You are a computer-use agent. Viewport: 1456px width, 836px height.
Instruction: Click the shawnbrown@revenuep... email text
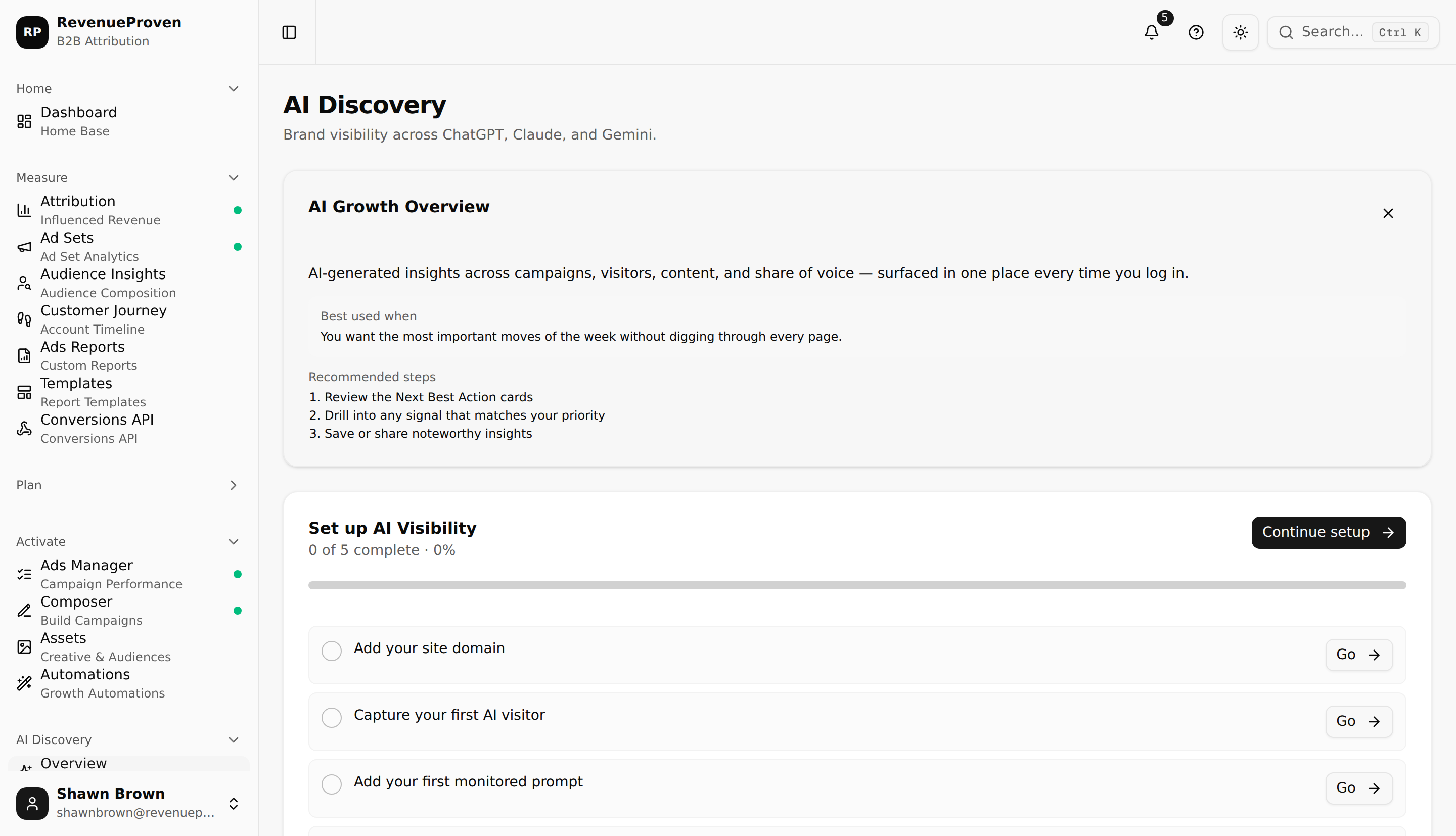click(135, 812)
